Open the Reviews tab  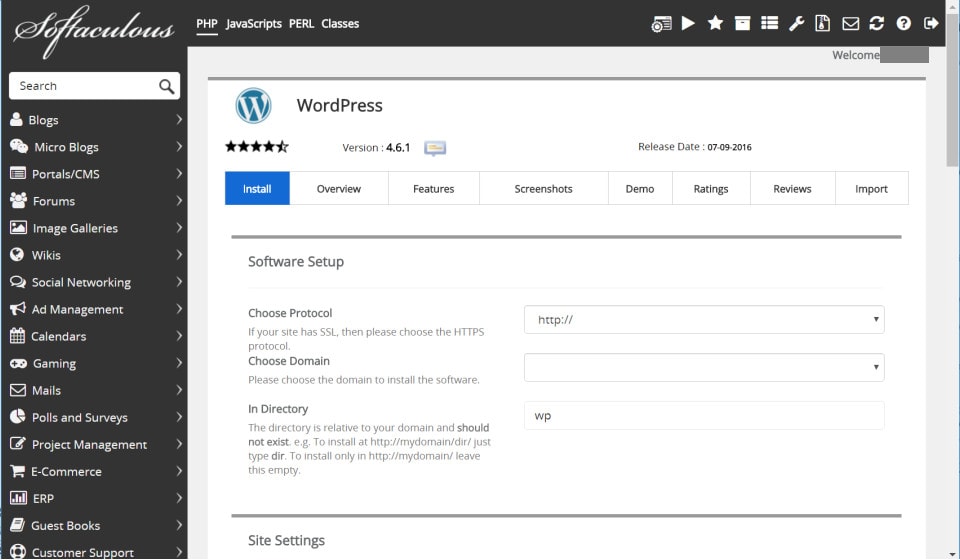tap(792, 189)
